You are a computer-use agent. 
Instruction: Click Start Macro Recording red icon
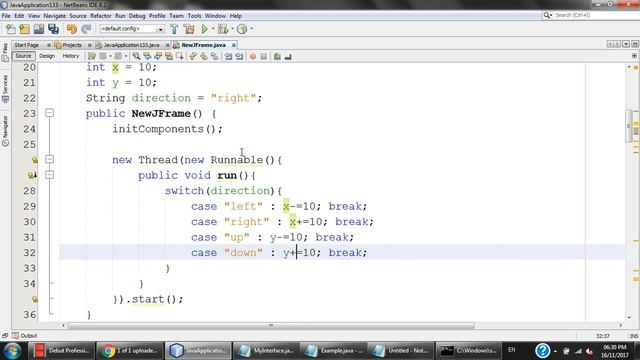point(253,56)
